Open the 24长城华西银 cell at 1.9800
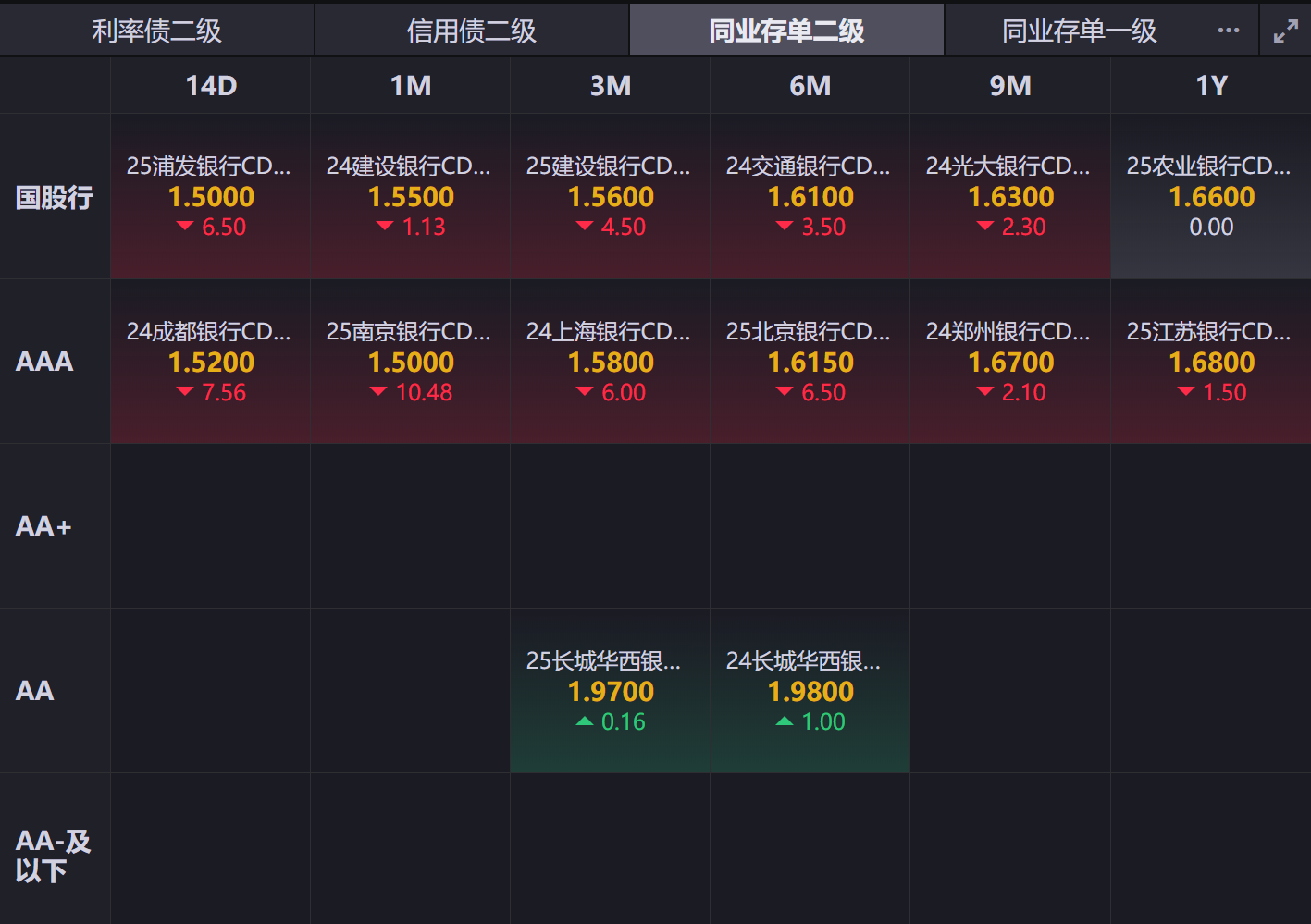The image size is (1311, 924). pos(810,691)
